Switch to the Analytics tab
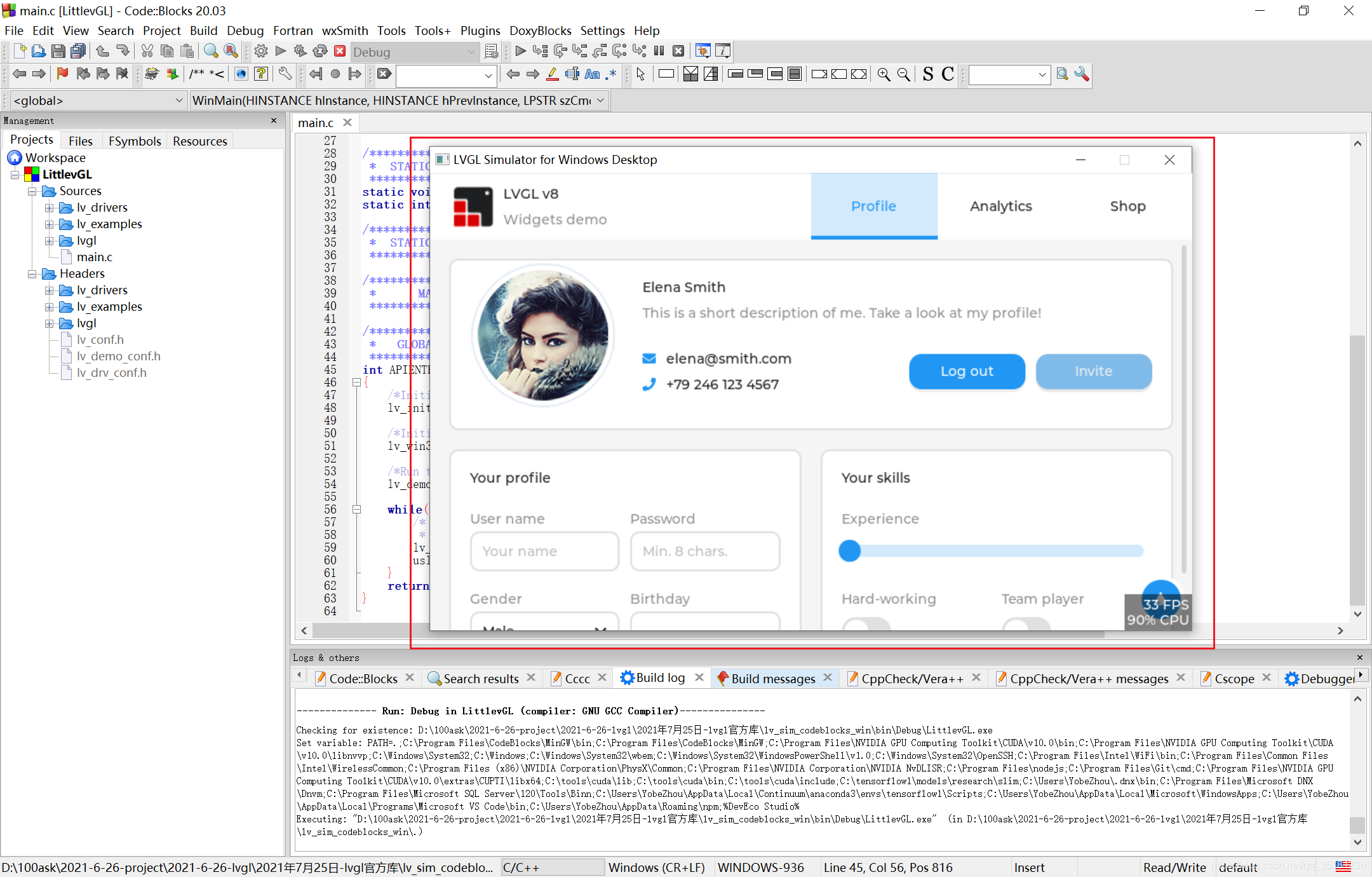 pos(1000,206)
